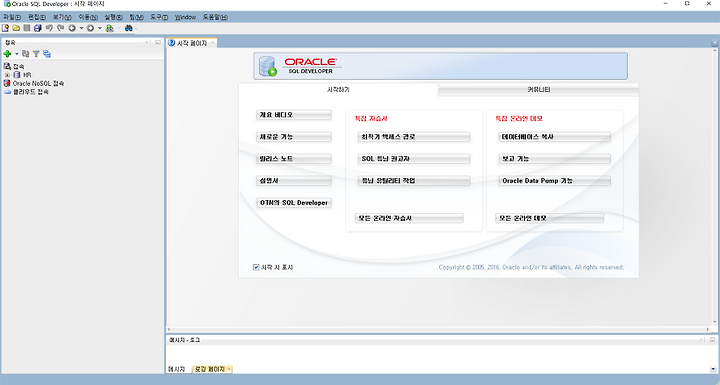Image resolution: width=720 pixels, height=385 pixels.
Task: Open log tab list dropdown at bottom right
Action: coord(713,369)
